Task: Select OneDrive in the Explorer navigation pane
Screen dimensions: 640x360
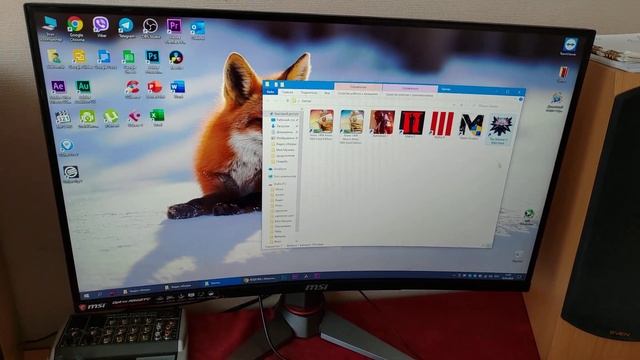Action: (x=278, y=169)
